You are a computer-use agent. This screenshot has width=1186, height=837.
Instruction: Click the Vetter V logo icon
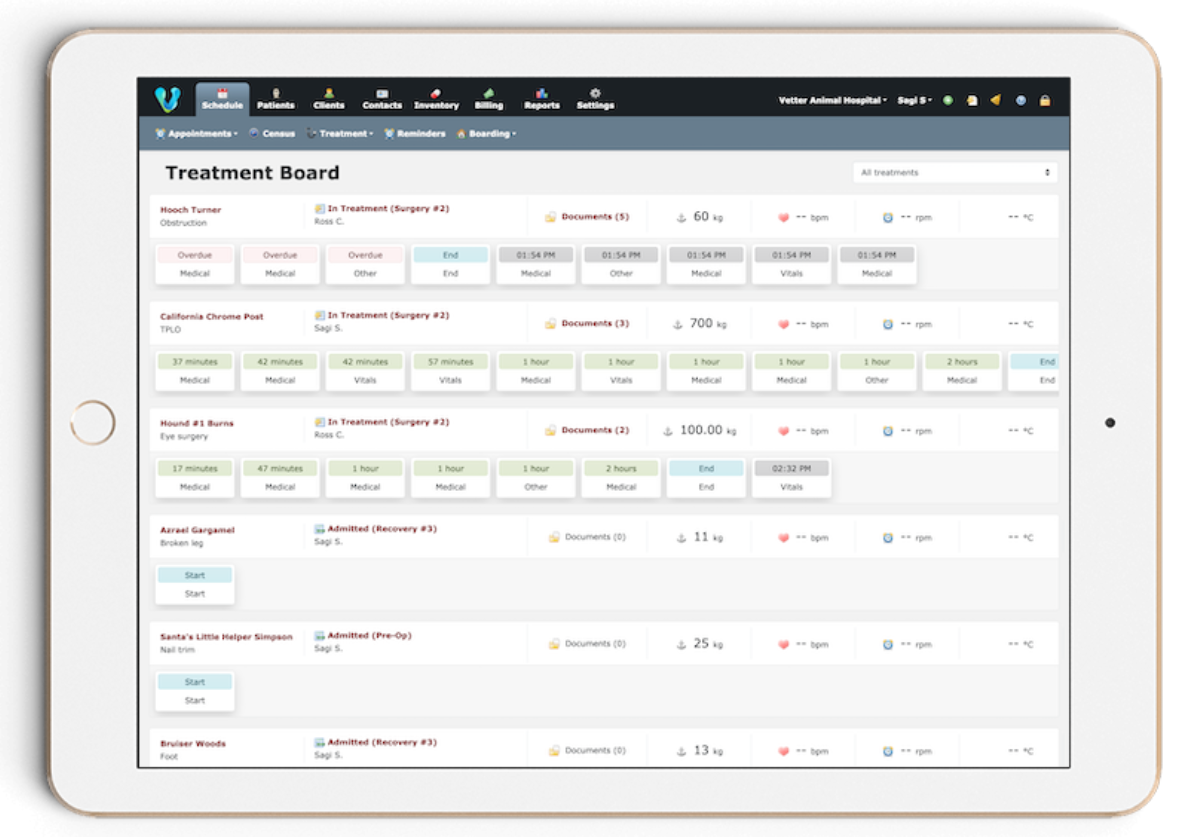[167, 98]
